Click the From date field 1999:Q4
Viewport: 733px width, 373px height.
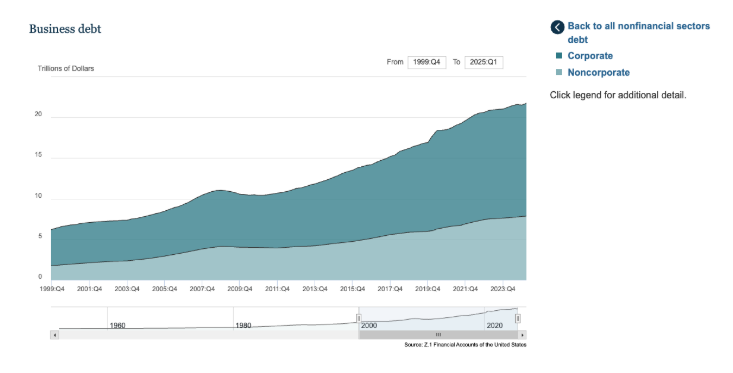[x=427, y=62]
